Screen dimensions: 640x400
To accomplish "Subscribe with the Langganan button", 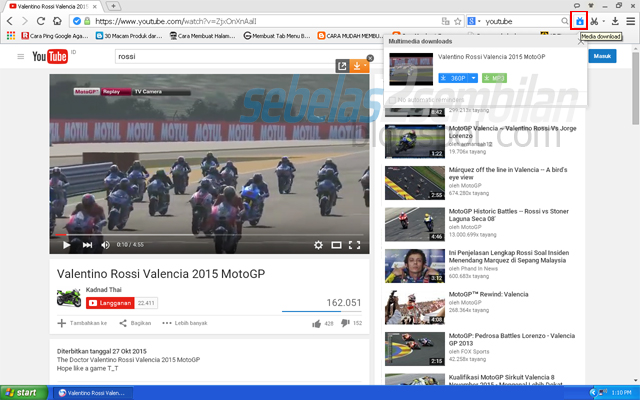I will (x=110, y=303).
